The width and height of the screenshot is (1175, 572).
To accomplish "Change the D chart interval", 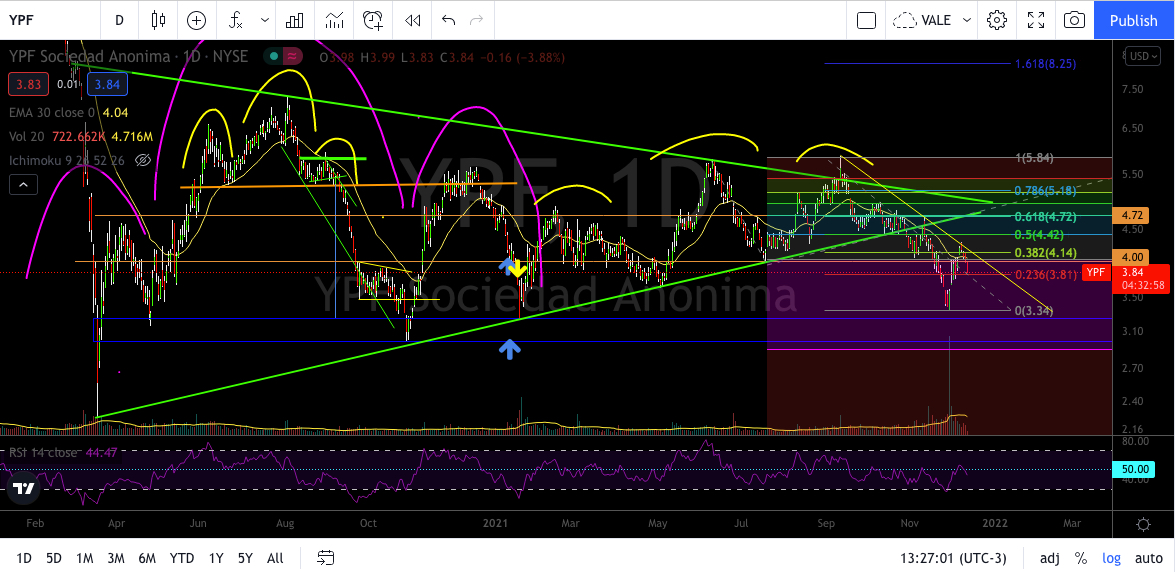I will (x=119, y=20).
